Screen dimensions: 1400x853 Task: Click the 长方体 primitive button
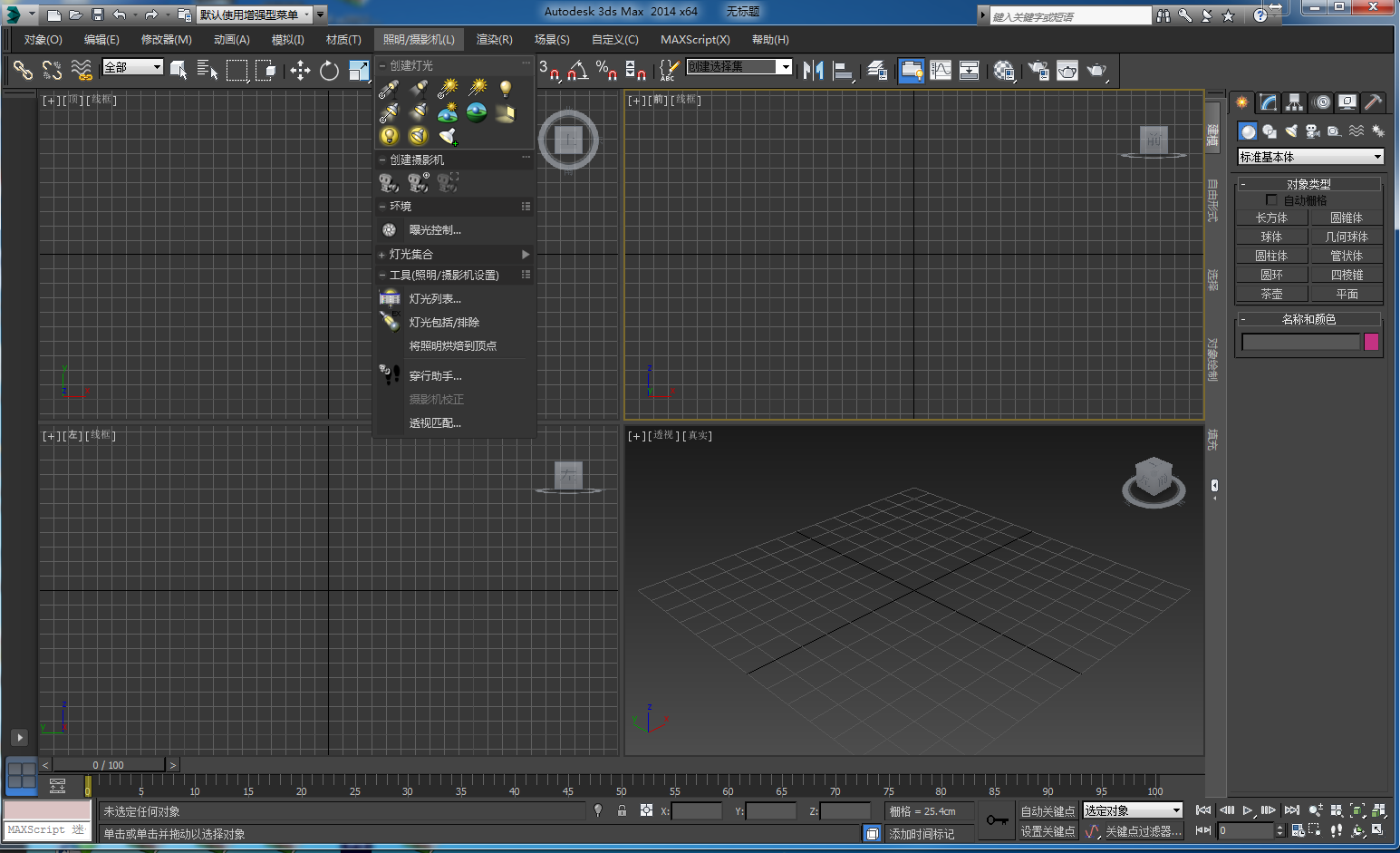click(1271, 218)
